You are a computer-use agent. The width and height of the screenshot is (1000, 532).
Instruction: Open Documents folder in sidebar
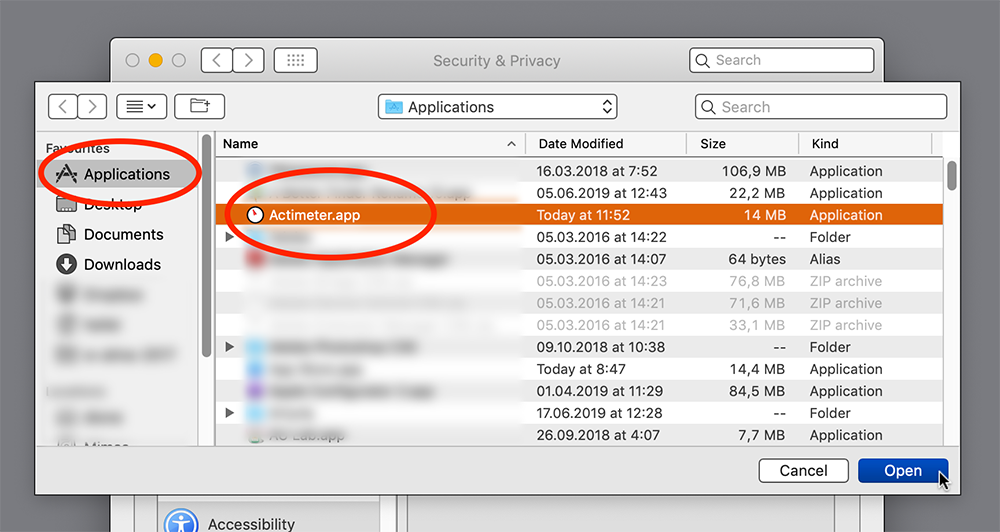tap(123, 234)
